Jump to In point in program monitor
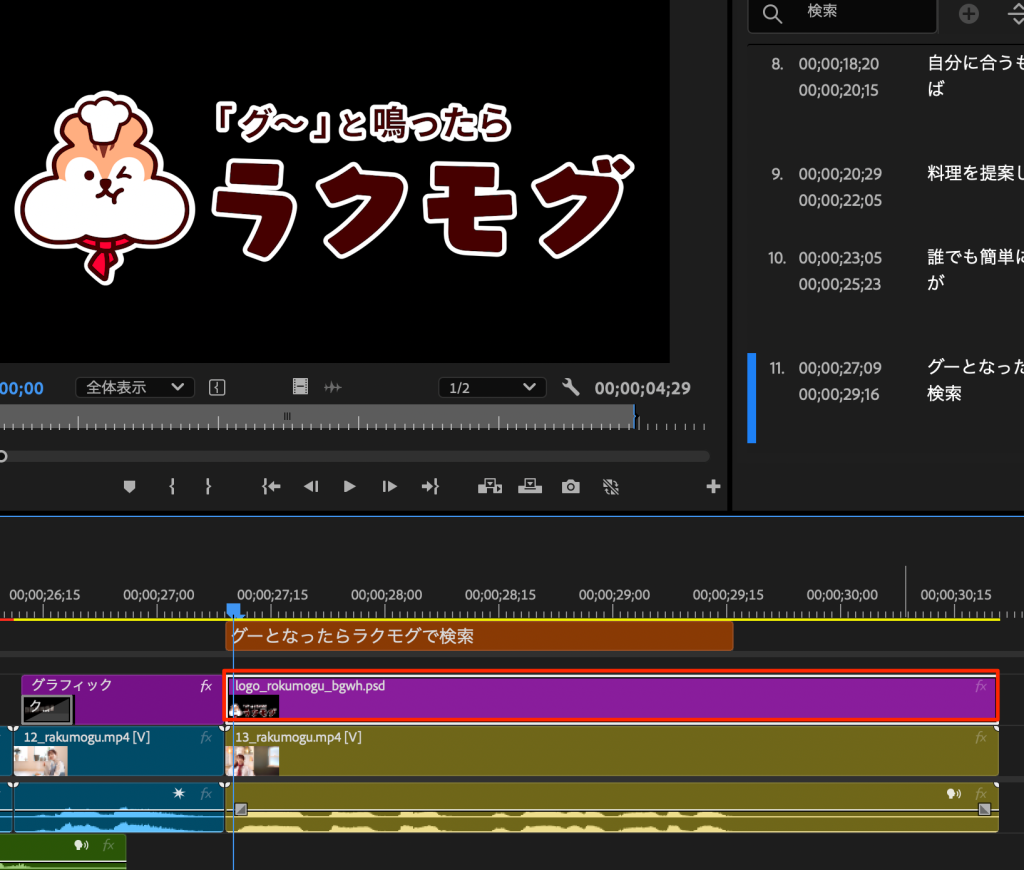 (x=270, y=487)
